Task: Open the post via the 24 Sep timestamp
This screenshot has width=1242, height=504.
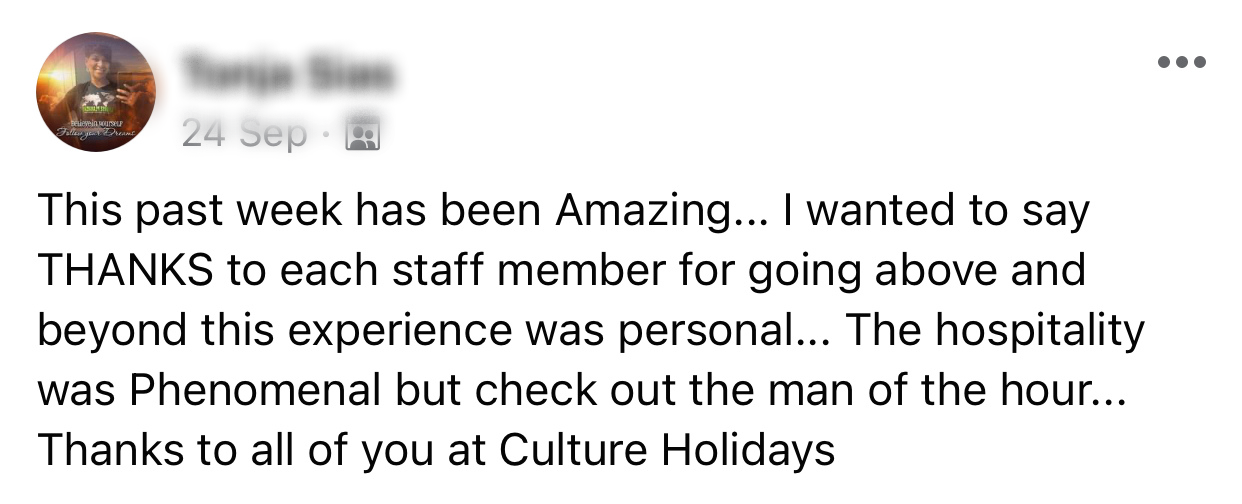Action: click(243, 134)
